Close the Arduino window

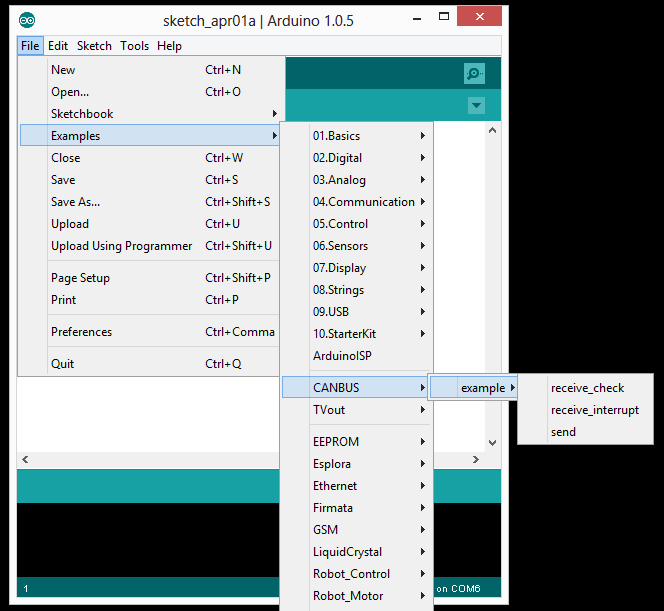pos(479,17)
